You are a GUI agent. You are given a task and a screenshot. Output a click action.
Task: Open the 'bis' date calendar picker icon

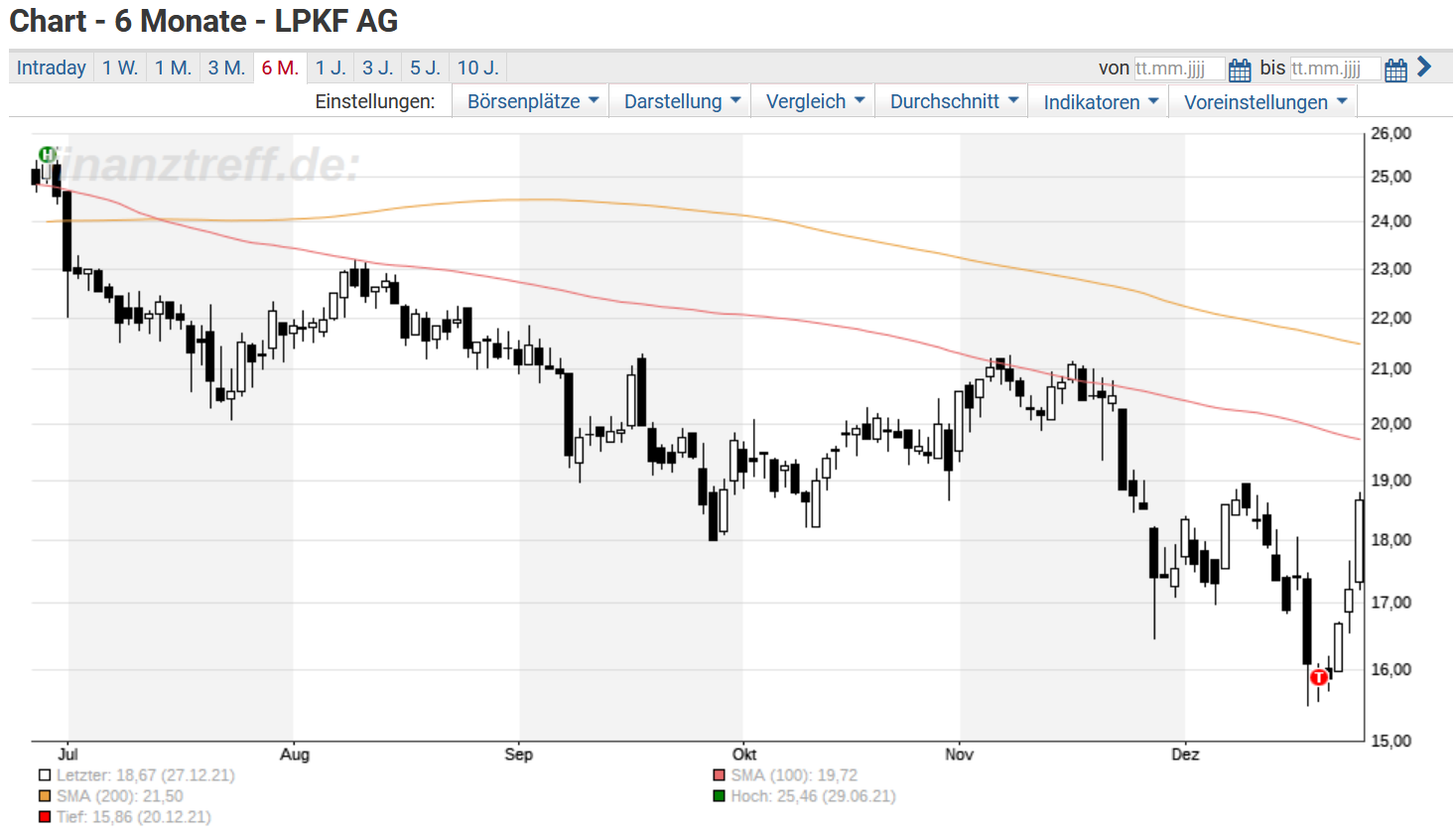pyautogui.click(x=1395, y=69)
